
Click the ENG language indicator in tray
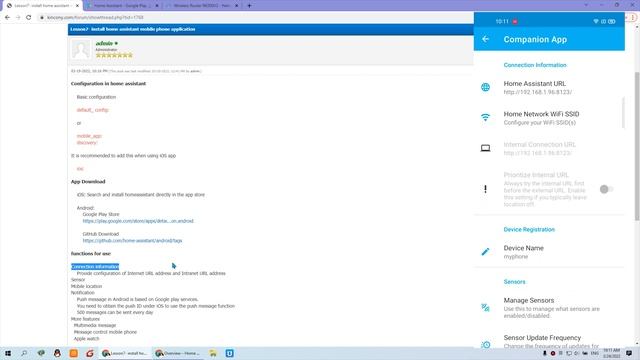[x=595, y=353]
